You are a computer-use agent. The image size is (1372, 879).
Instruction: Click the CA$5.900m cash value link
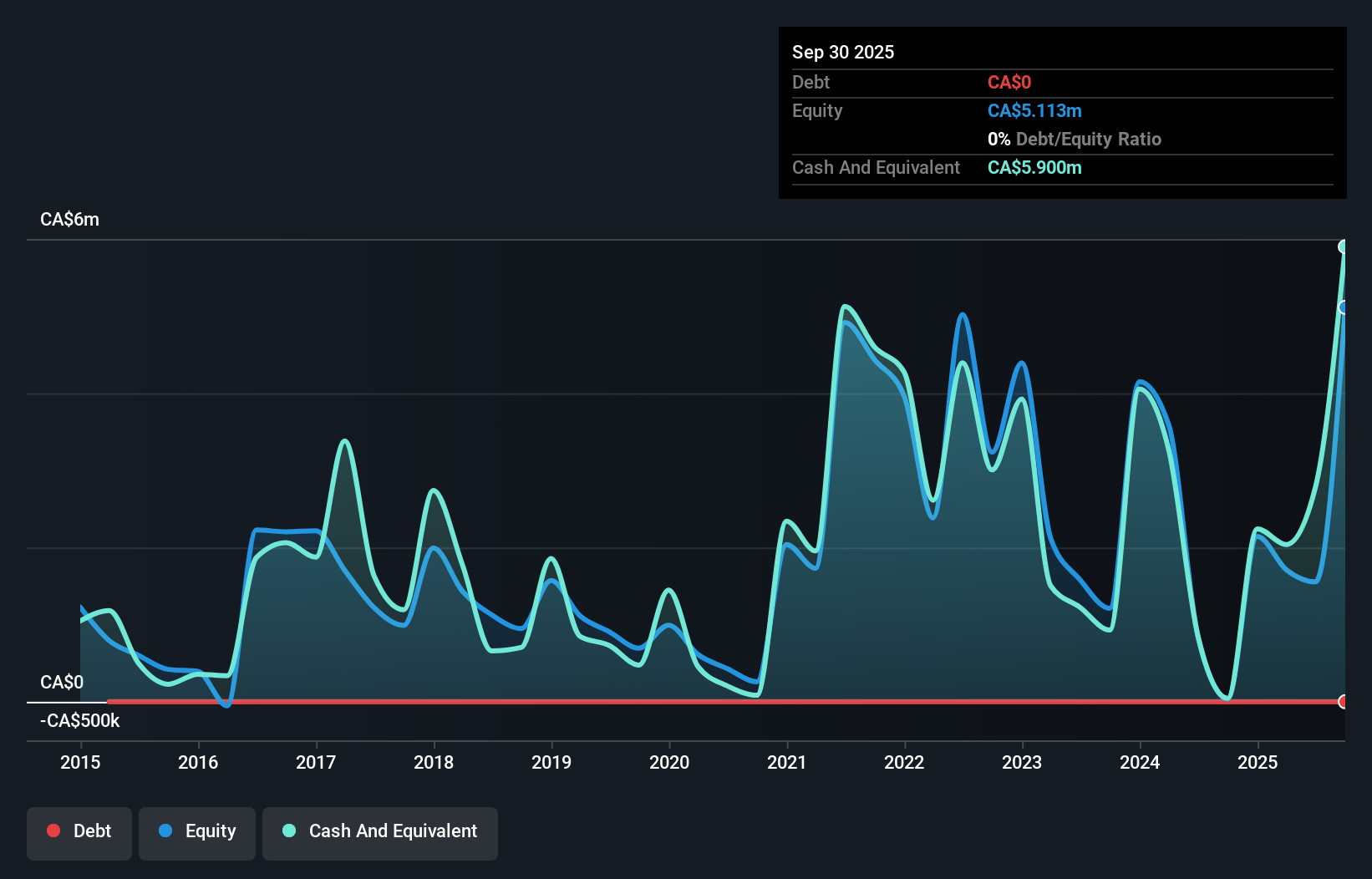[x=1034, y=167]
